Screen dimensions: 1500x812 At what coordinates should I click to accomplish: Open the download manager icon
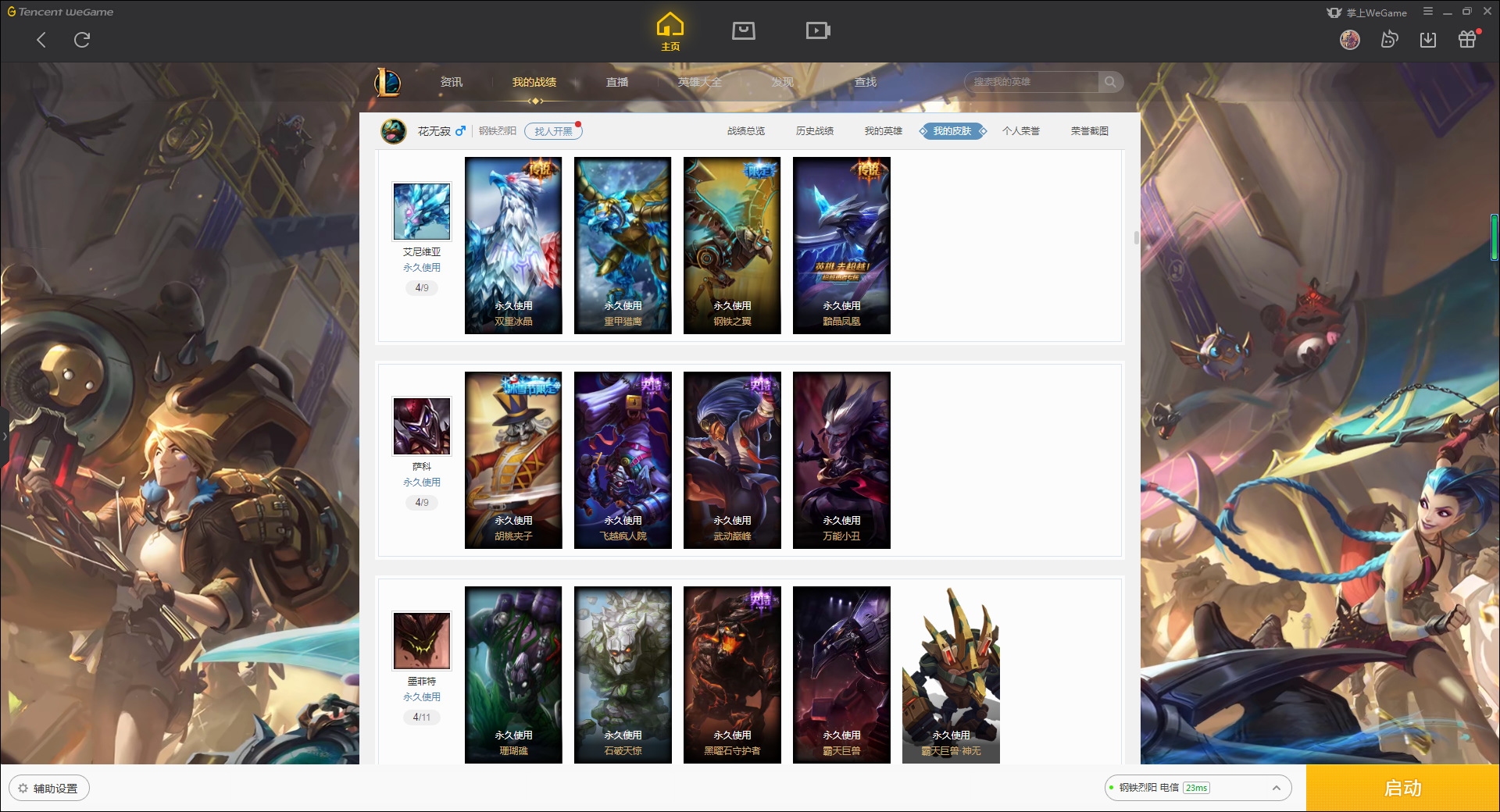1428,39
